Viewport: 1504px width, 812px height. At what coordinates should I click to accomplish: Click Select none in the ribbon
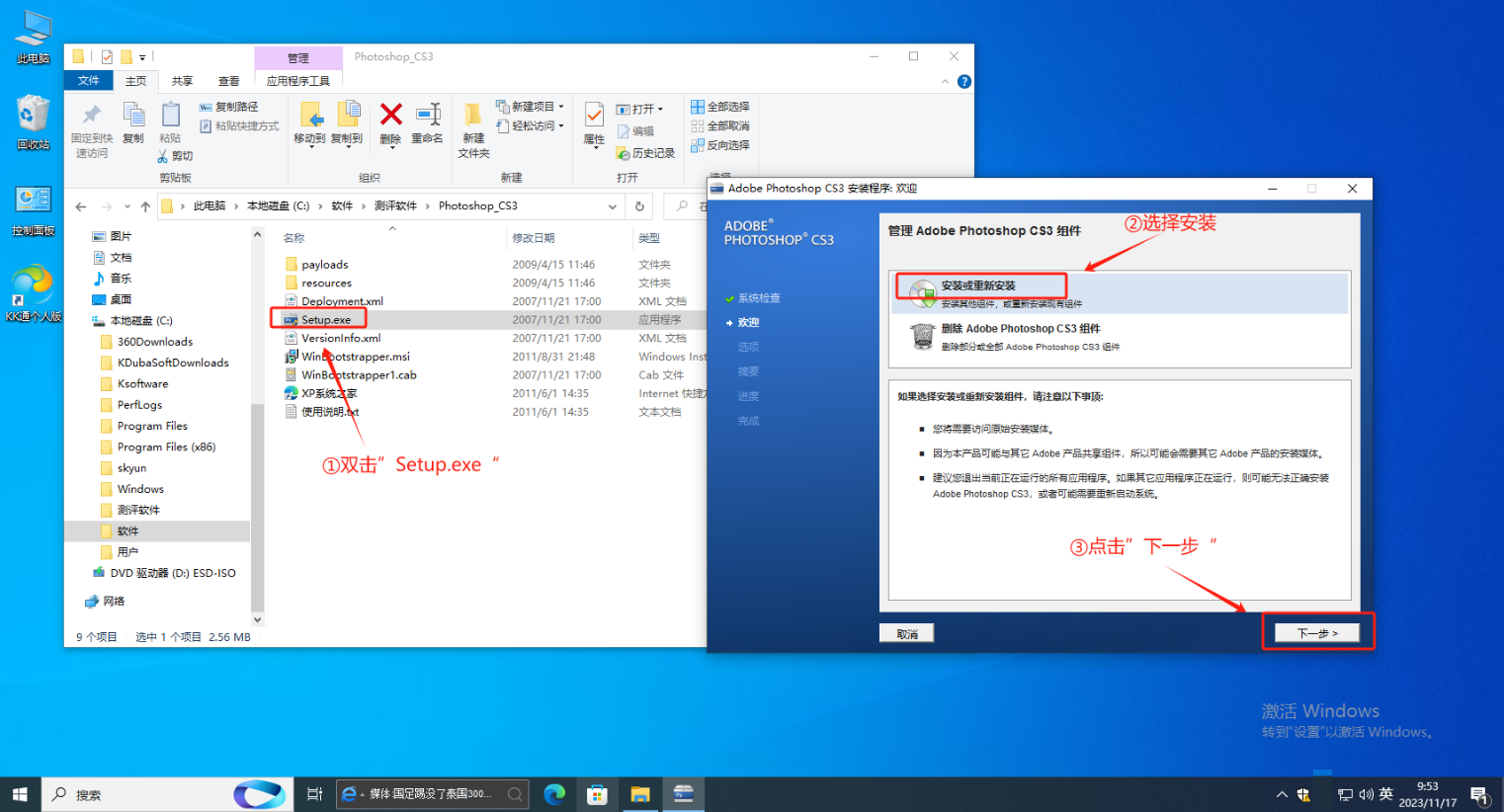720,126
